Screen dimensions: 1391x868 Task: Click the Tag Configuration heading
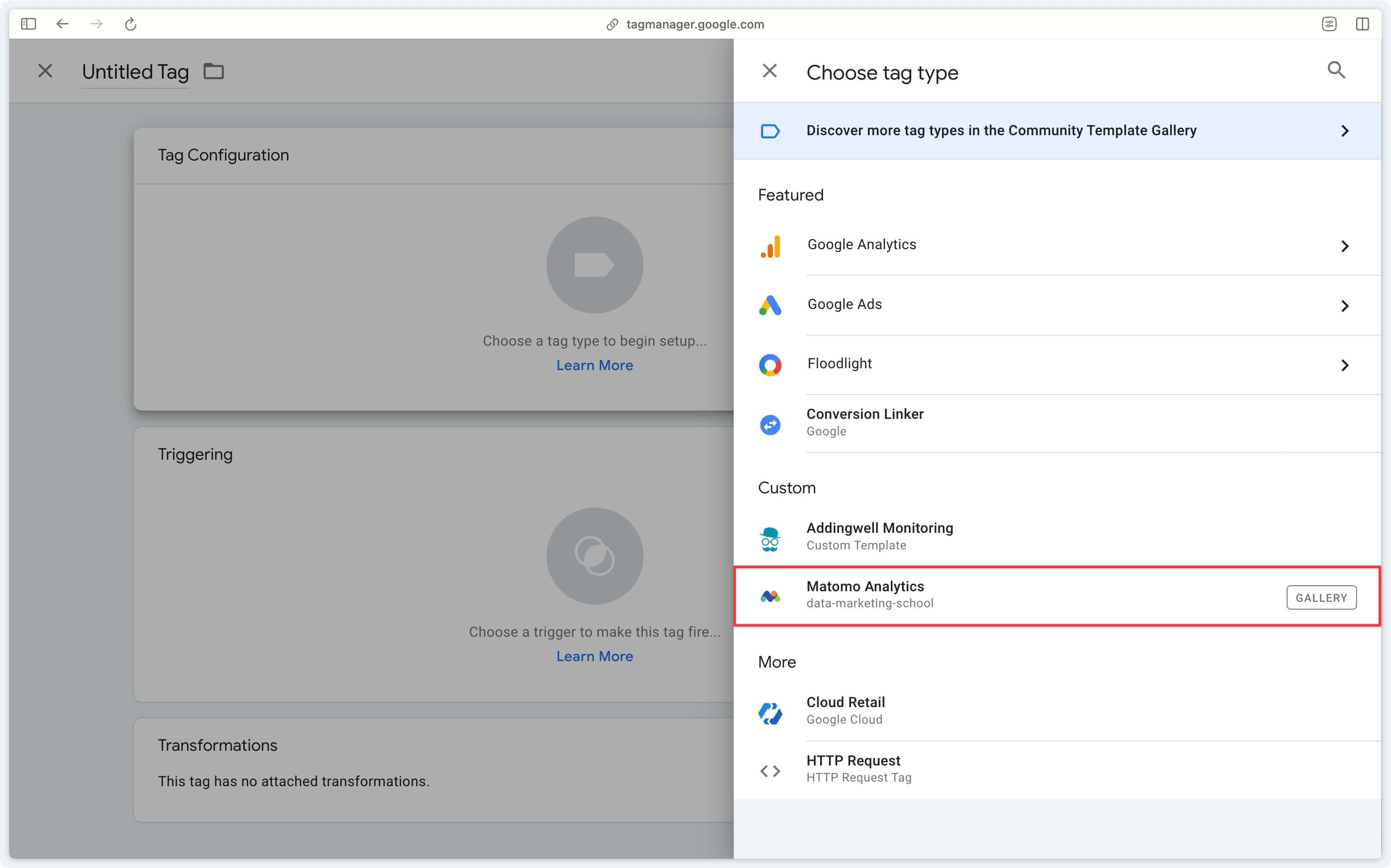224,155
